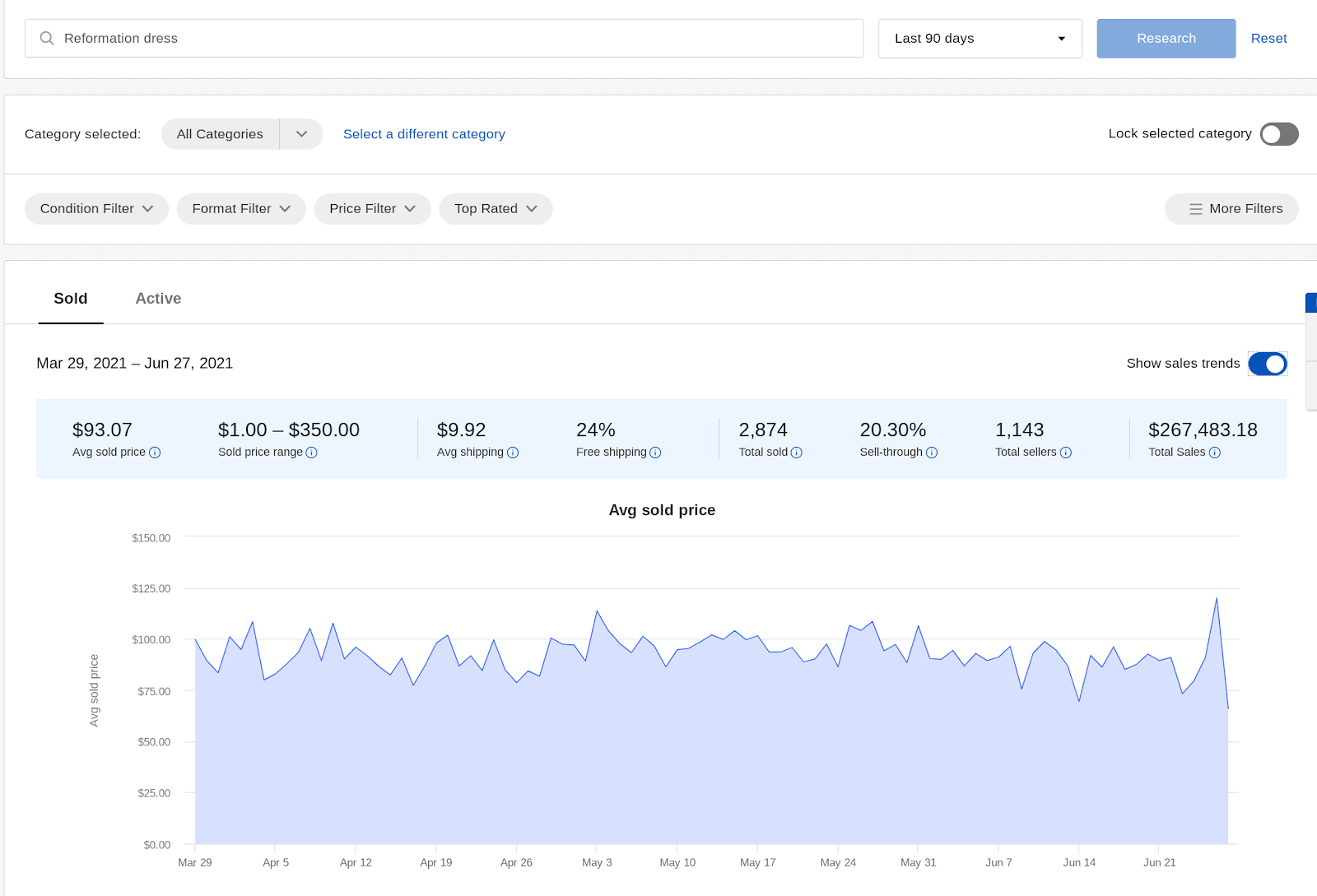Click the Reformation dress search field

tap(444, 39)
